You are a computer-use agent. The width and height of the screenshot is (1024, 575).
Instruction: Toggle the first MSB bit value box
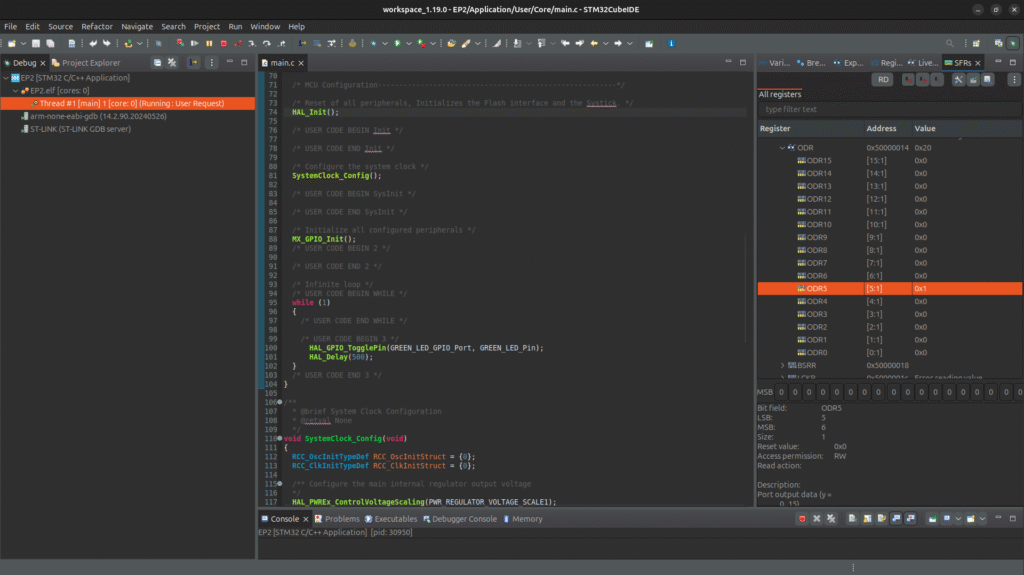coord(780,393)
